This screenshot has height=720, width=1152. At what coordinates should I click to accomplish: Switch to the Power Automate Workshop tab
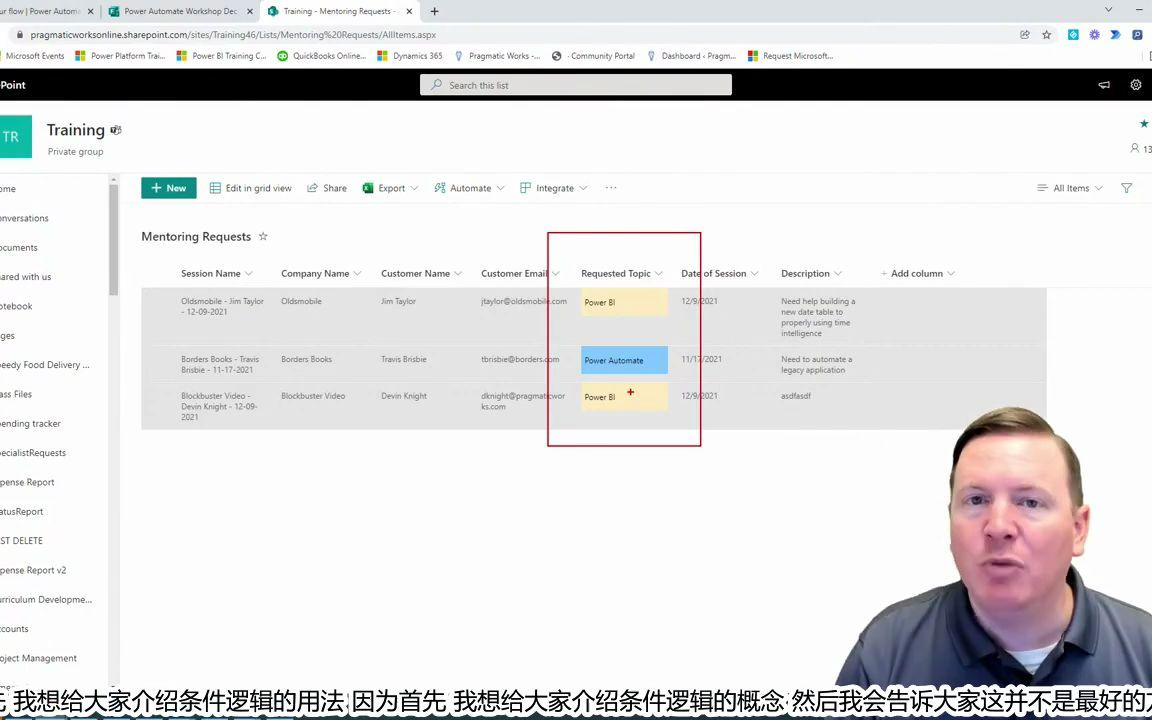(179, 11)
